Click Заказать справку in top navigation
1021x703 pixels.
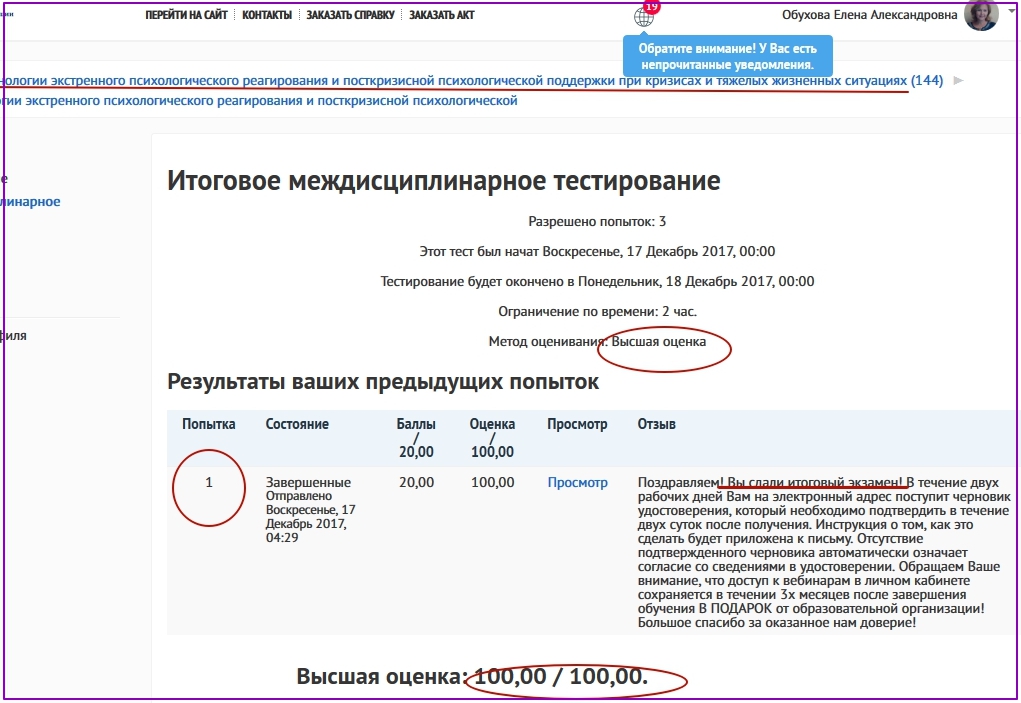(350, 15)
